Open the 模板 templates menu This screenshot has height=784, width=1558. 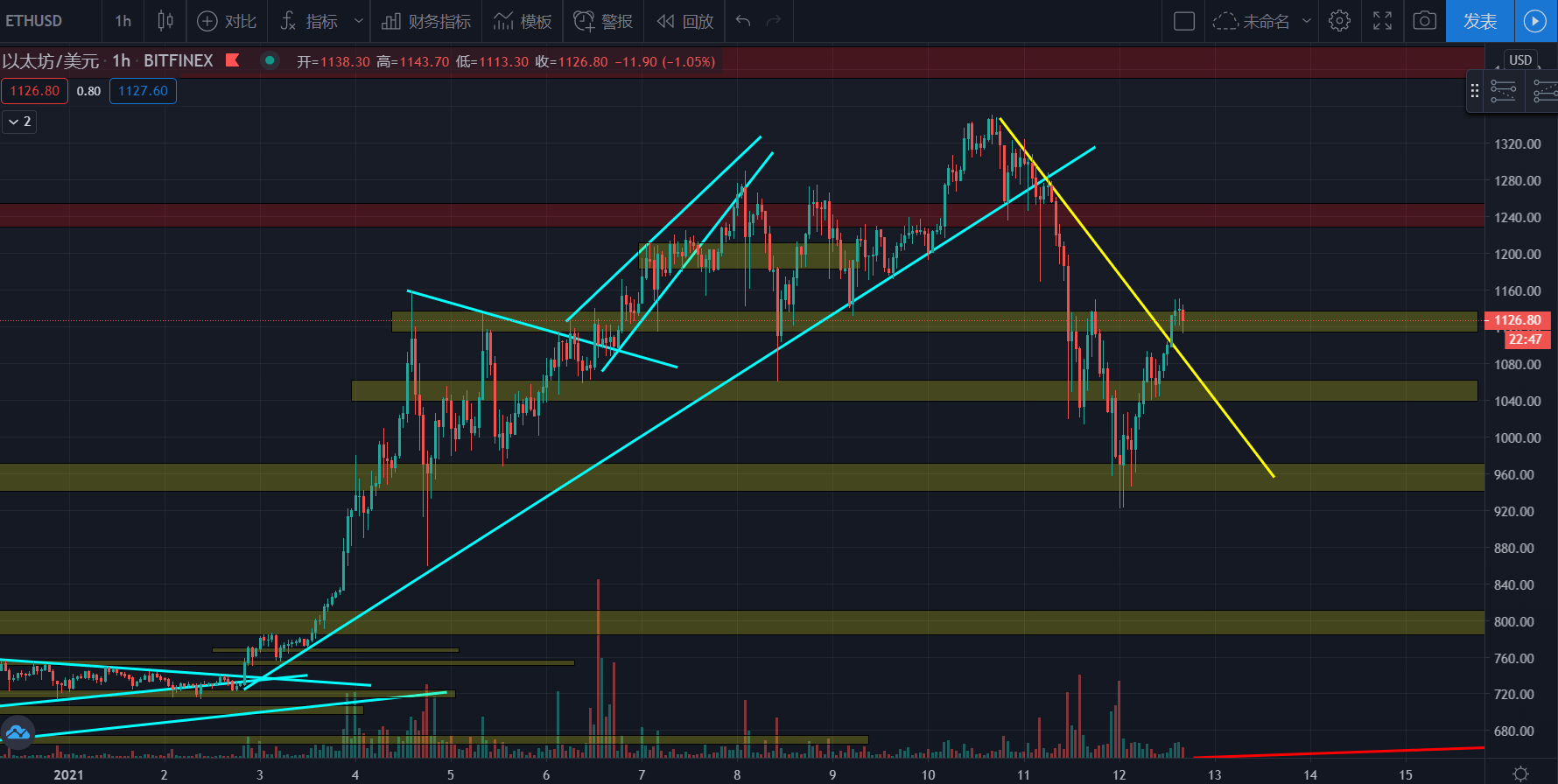(x=523, y=21)
